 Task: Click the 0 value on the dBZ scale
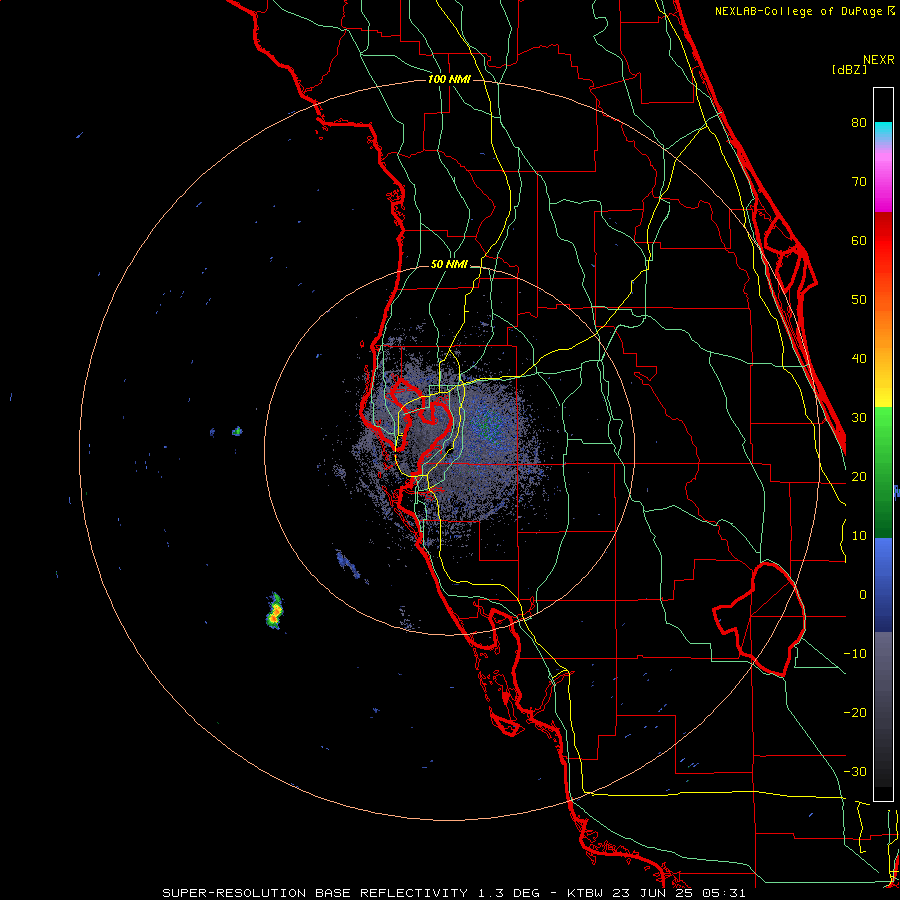coord(863,595)
